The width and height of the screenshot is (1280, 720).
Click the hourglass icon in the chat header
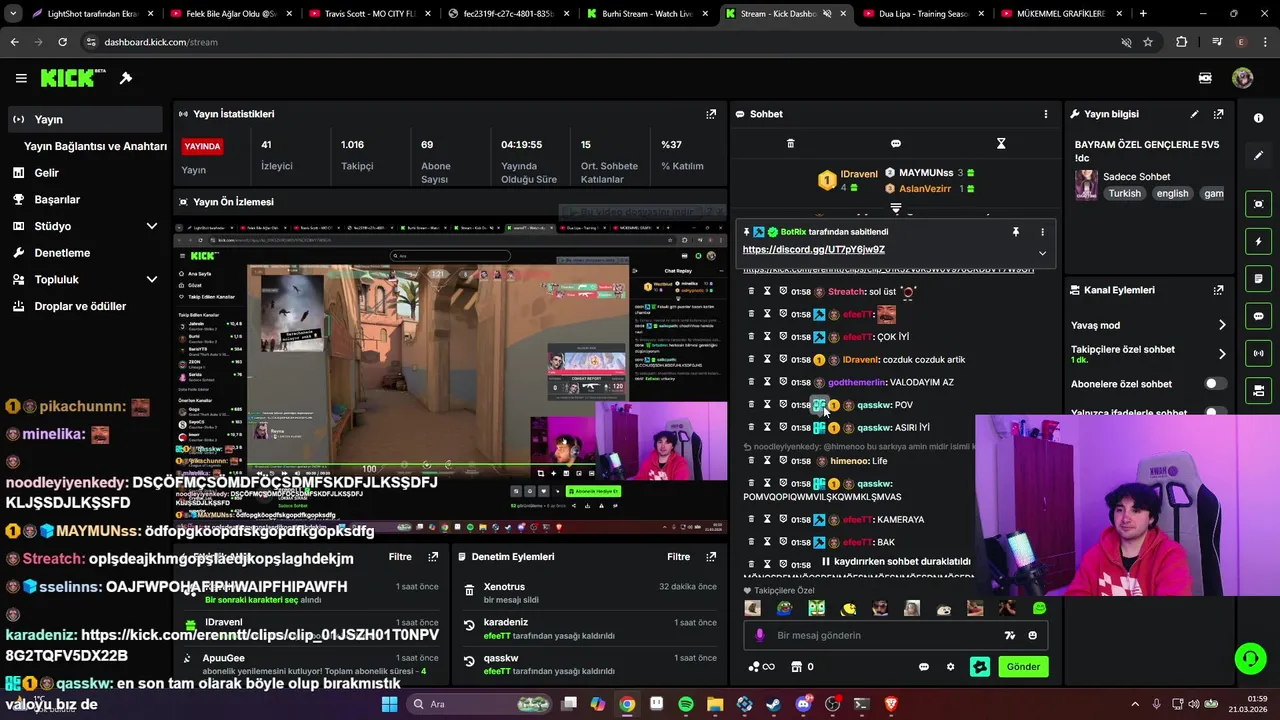click(1001, 143)
